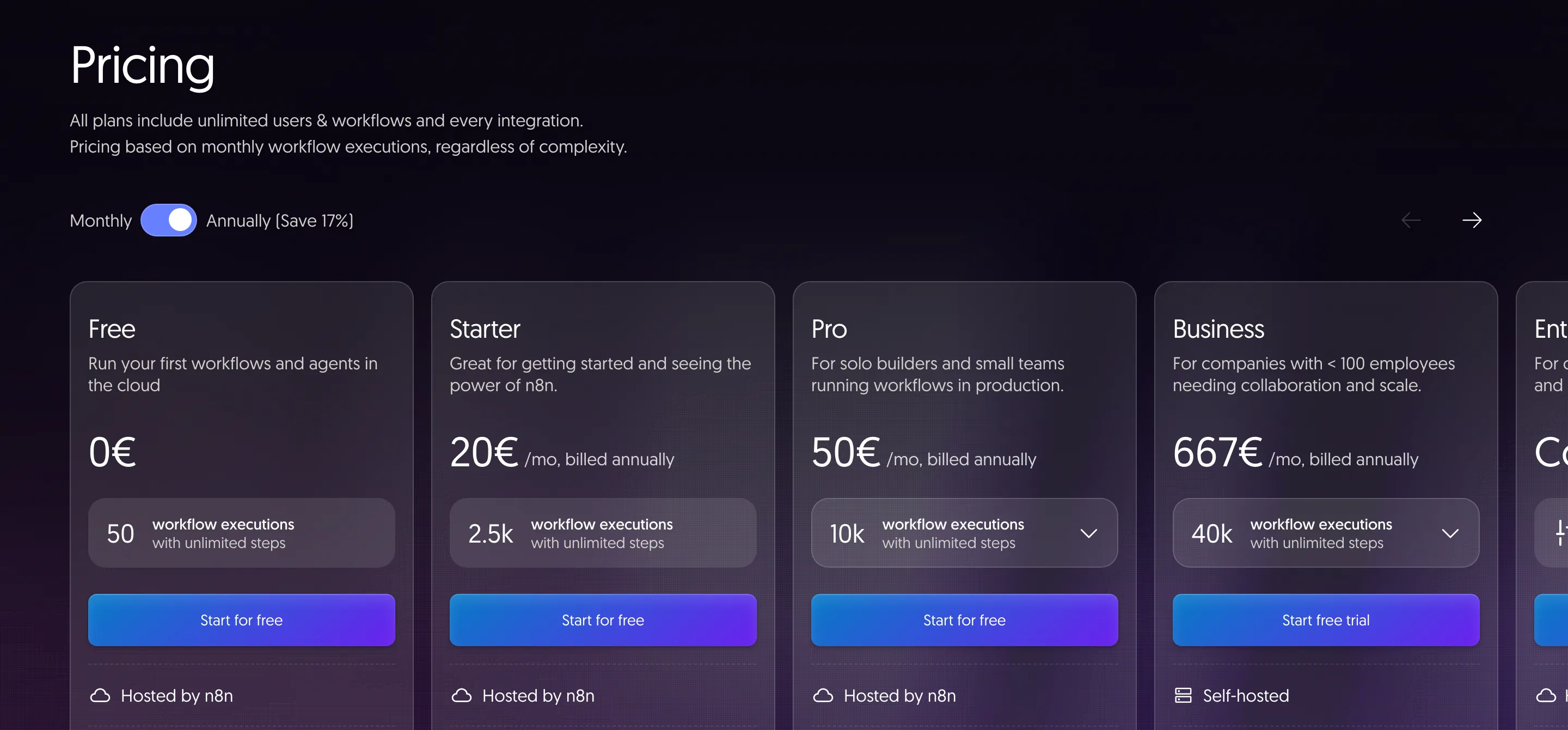Click the Free plan 50 executions box

pyautogui.click(x=242, y=533)
